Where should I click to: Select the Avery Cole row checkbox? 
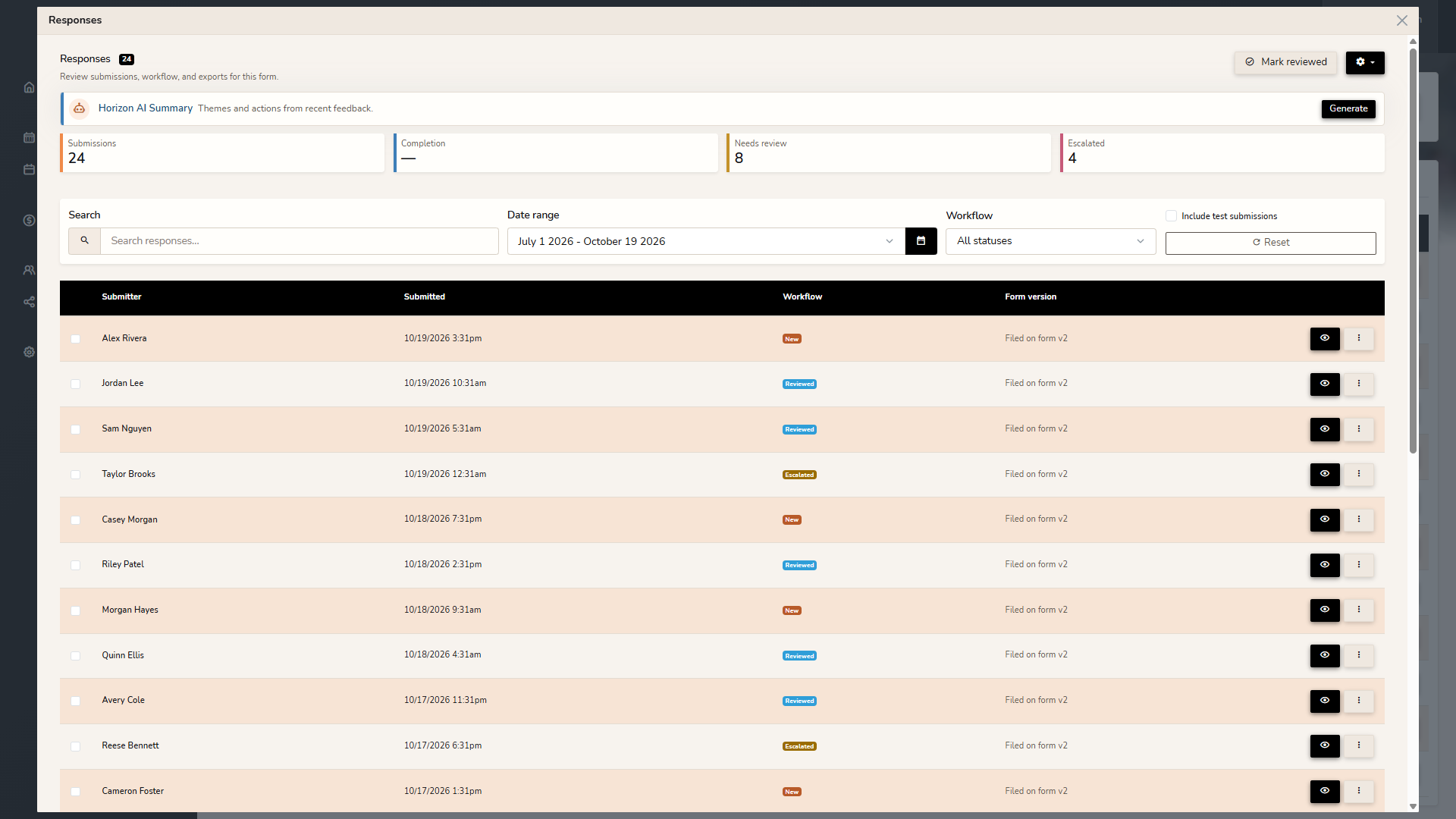[75, 701]
